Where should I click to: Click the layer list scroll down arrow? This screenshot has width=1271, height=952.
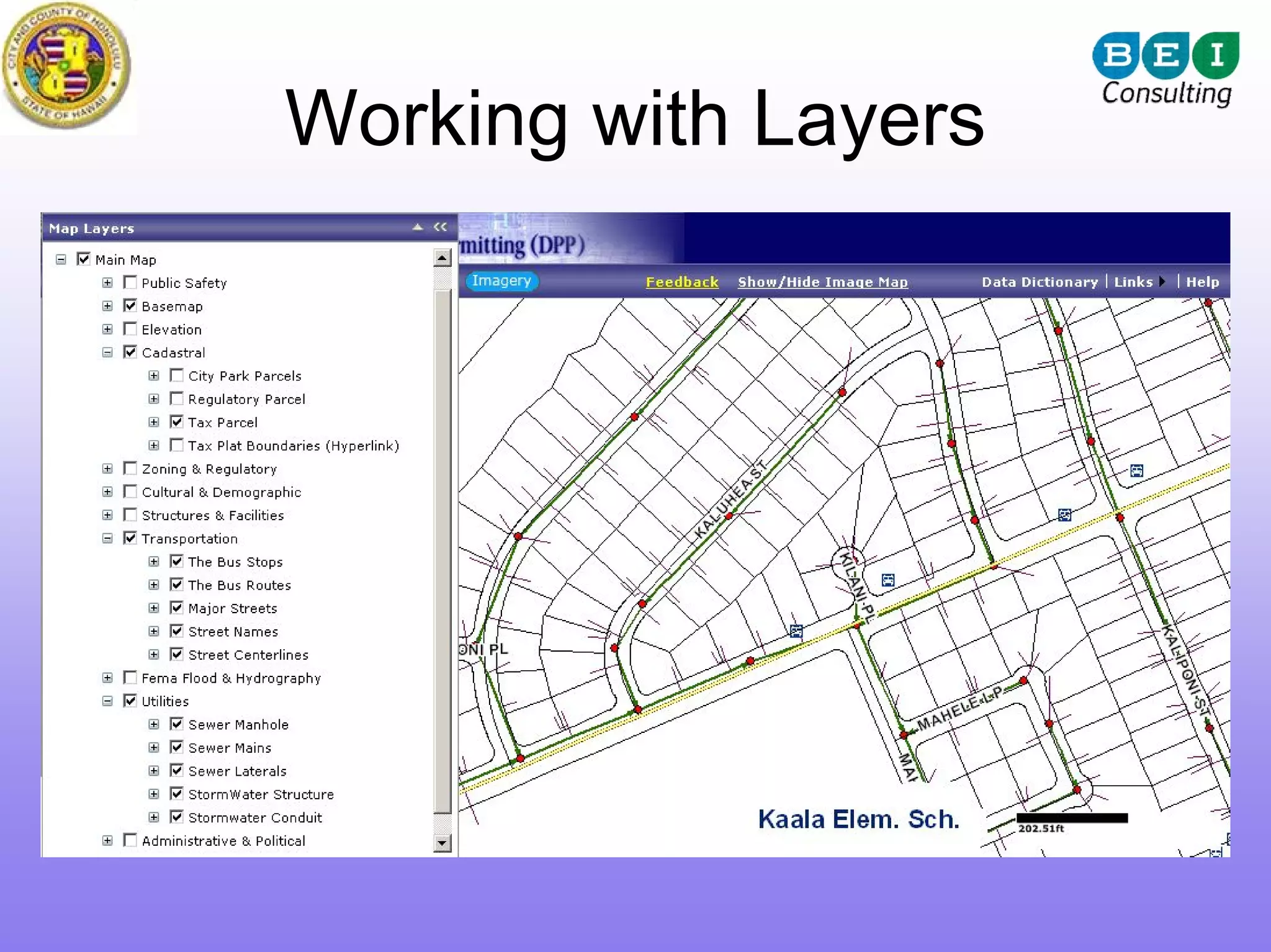pyautogui.click(x=442, y=843)
